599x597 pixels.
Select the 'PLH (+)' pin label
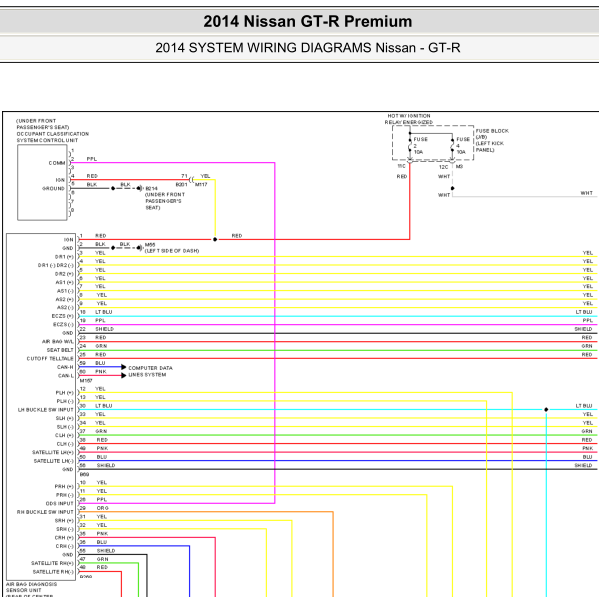point(65,393)
